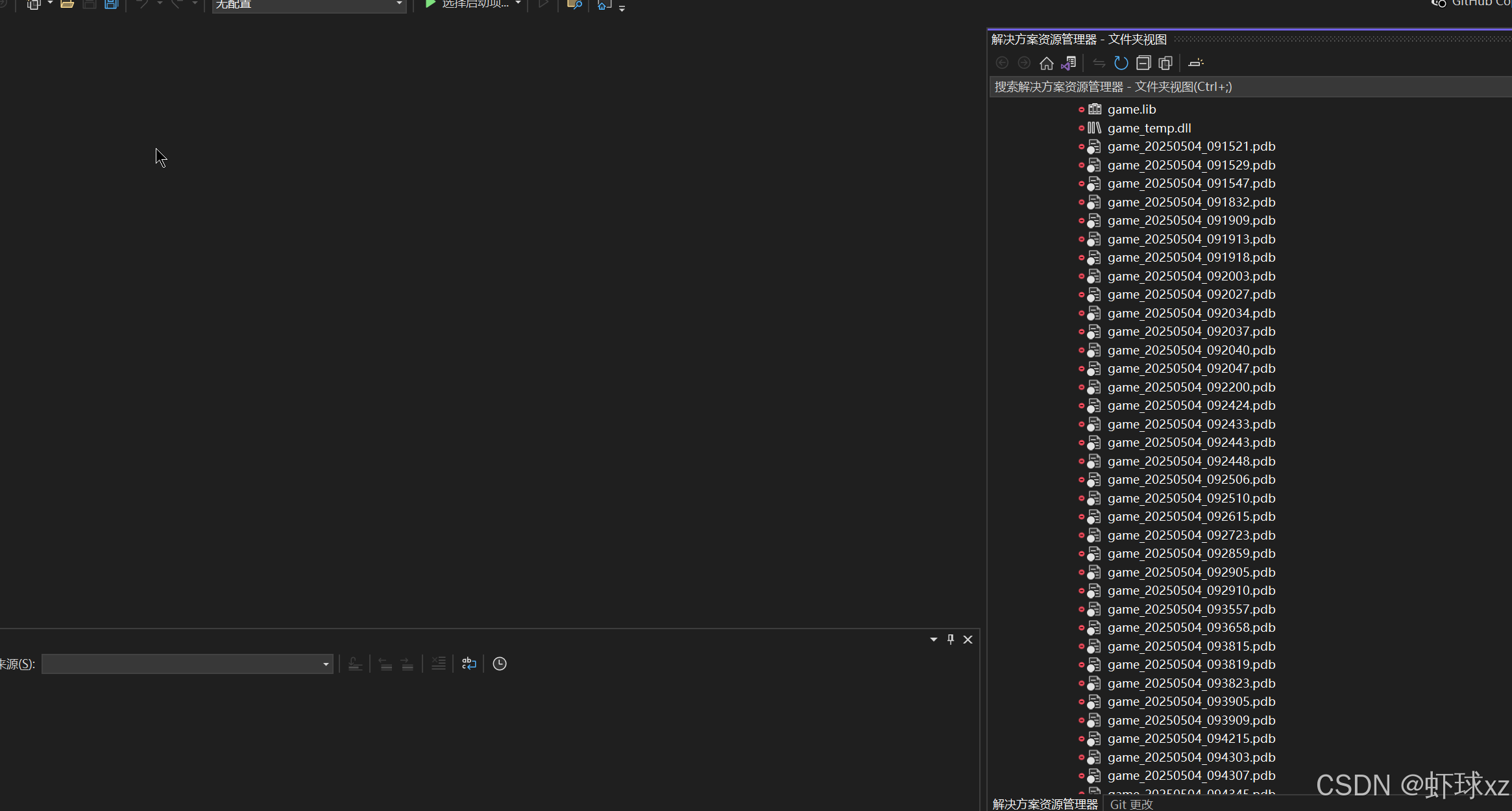Toggle timestamp clock icon in Output window
This screenshot has height=811, width=1512.
point(499,664)
